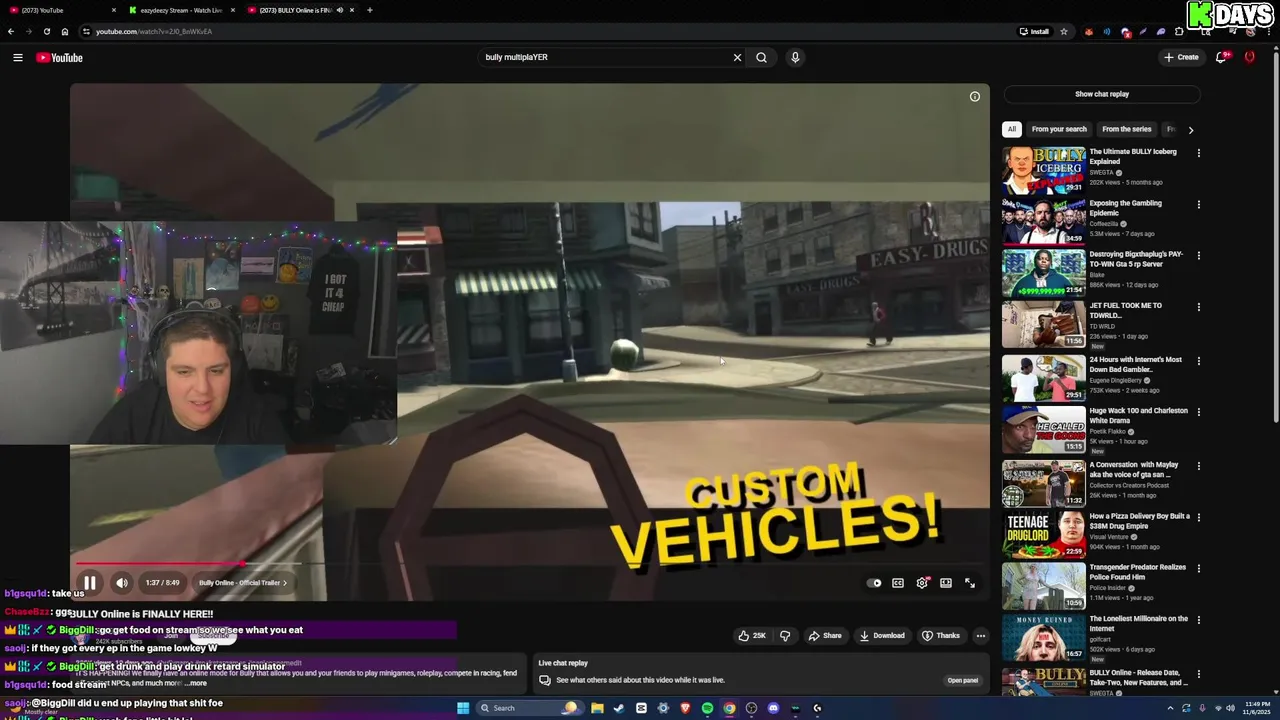Open browser extensions puzzle icon
Viewport: 1280px width, 720px height.
click(x=1180, y=31)
